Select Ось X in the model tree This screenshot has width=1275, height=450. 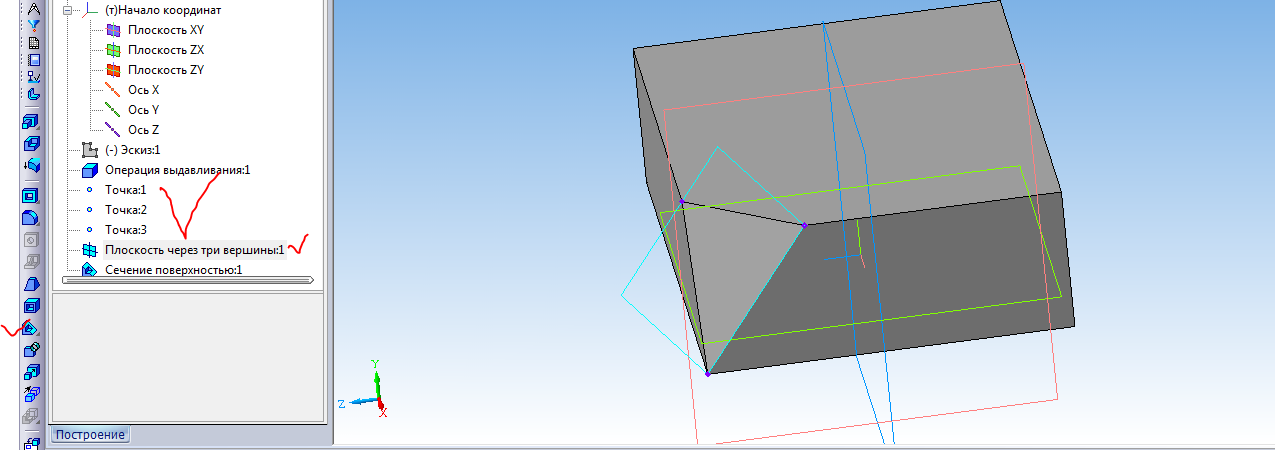pyautogui.click(x=144, y=90)
